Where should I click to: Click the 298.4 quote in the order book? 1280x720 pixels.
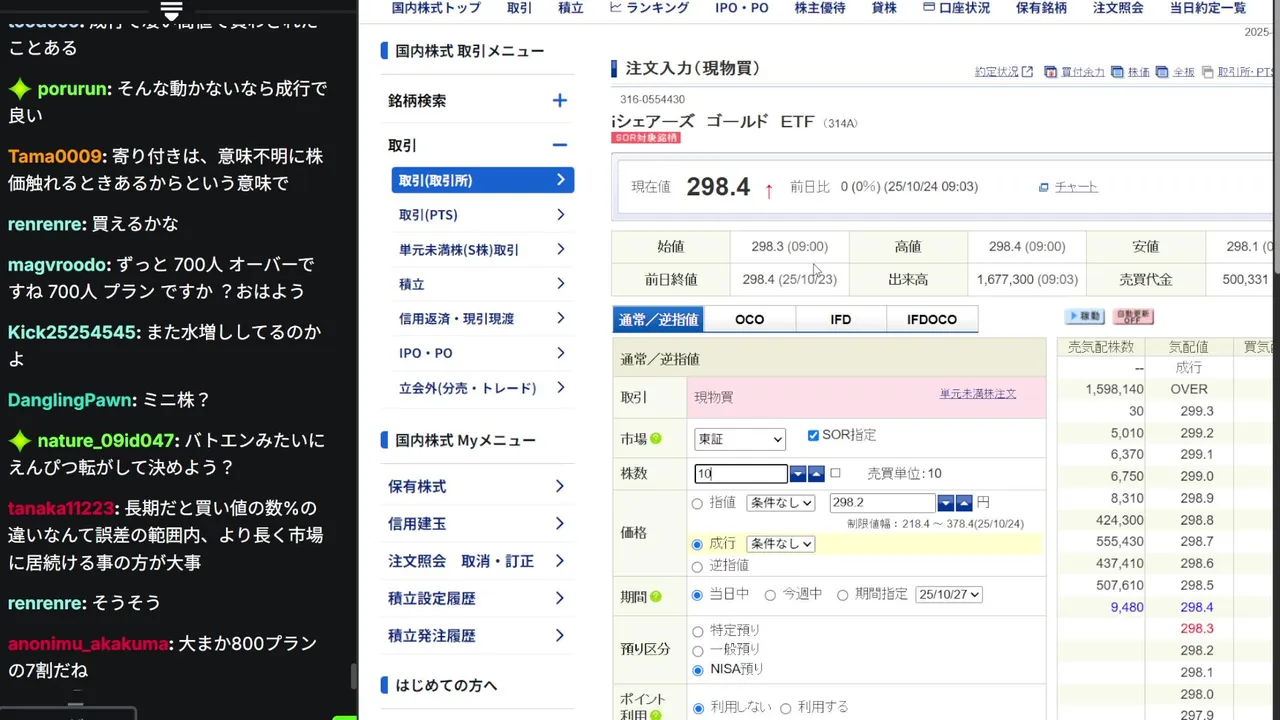click(1196, 608)
